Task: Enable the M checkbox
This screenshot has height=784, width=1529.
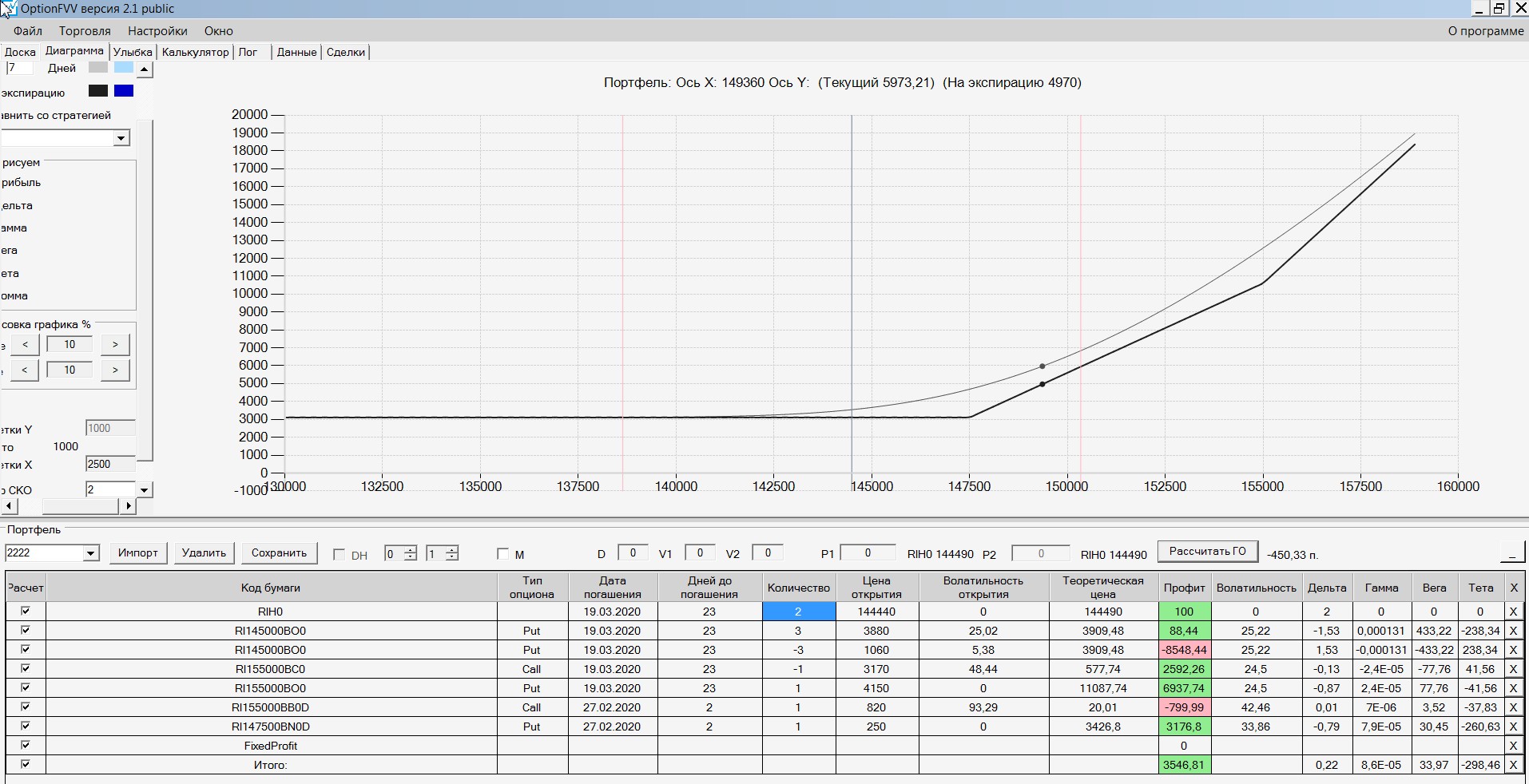Action: 502,554
